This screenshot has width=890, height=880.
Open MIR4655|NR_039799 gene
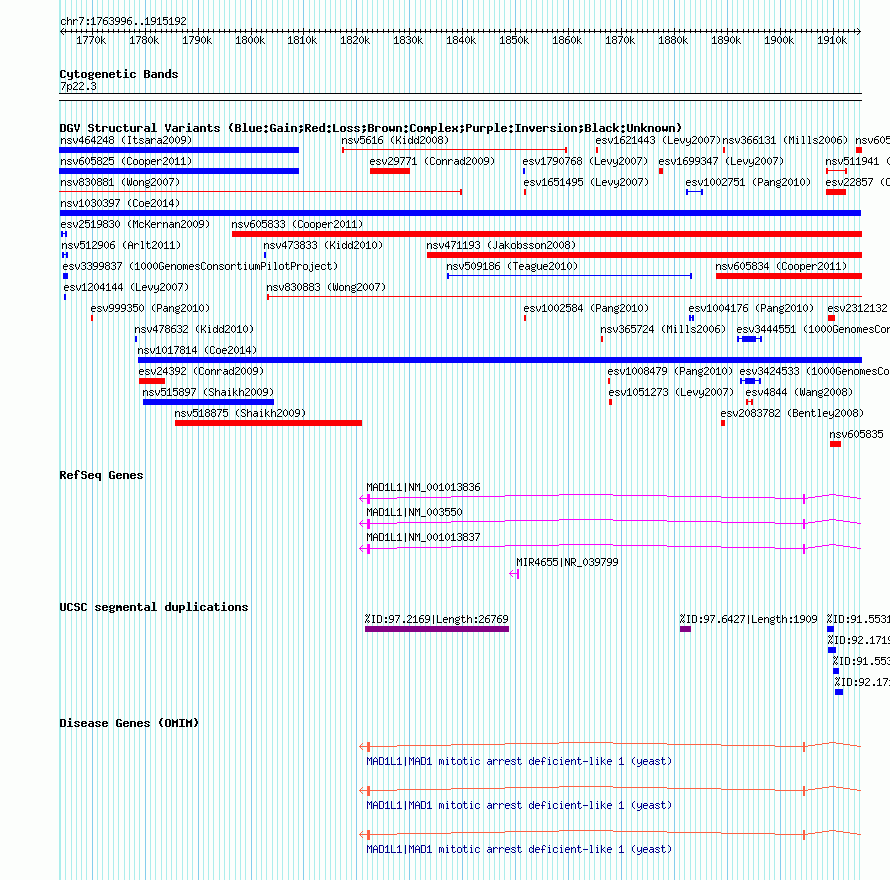[x=567, y=563]
